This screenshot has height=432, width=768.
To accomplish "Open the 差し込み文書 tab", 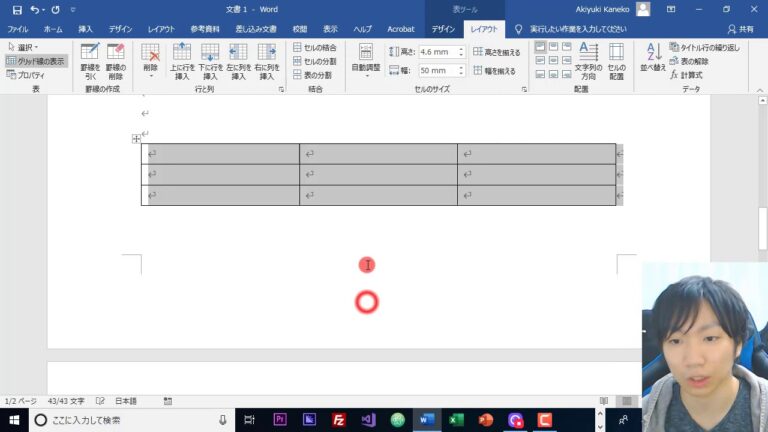I will 256,29.
